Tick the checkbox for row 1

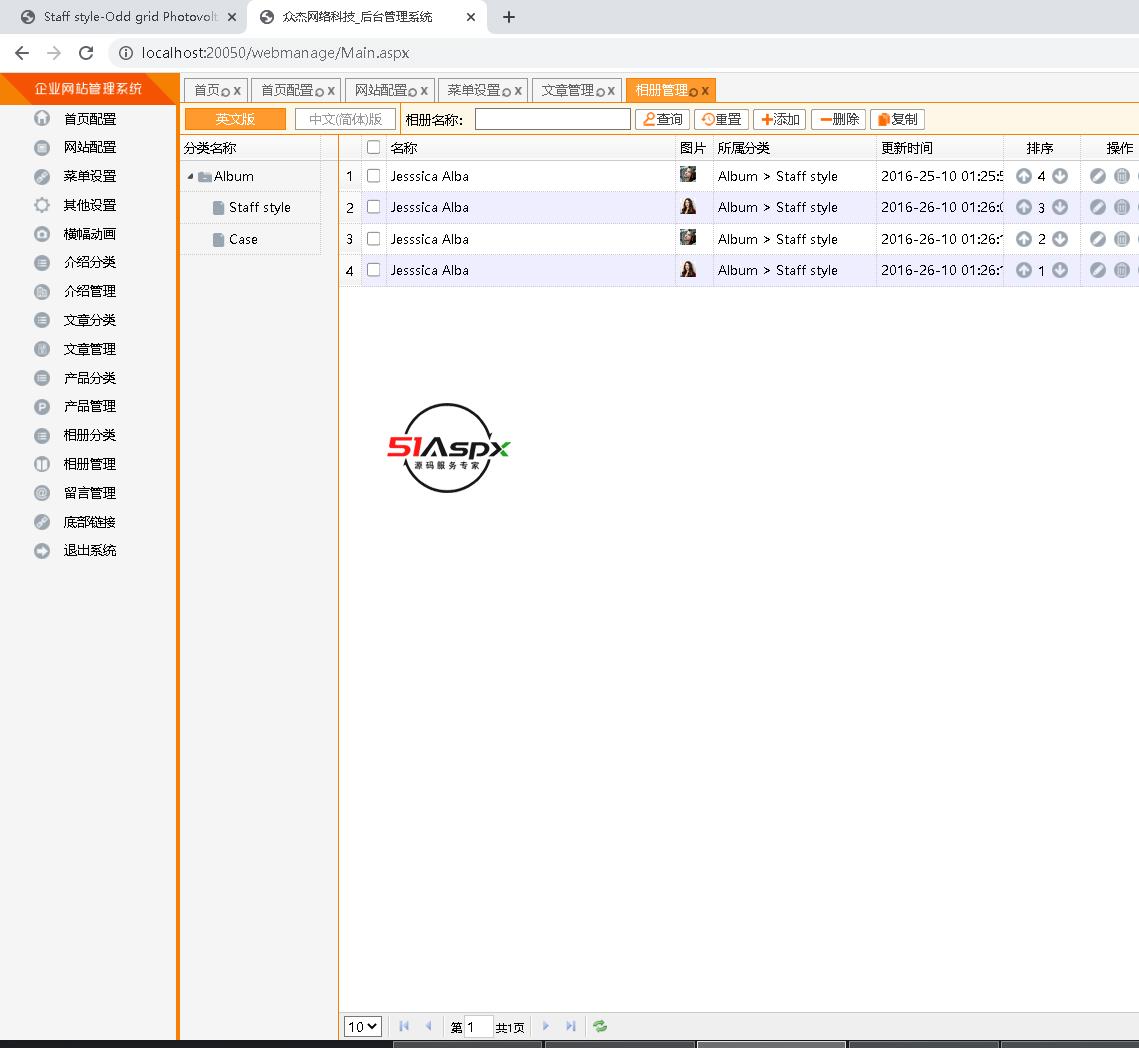tap(374, 176)
